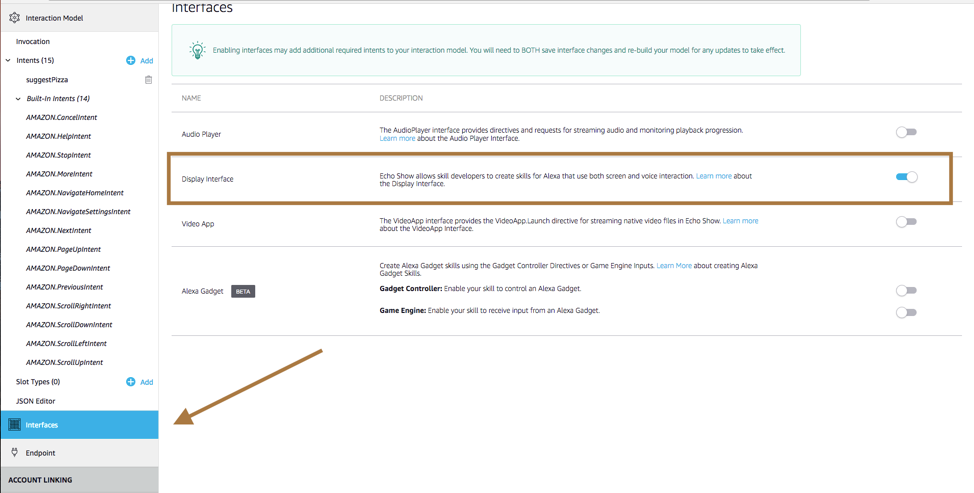Click the BETA badge beside Alexa Gadget
Viewport: 974px width, 493px height.
(x=243, y=291)
